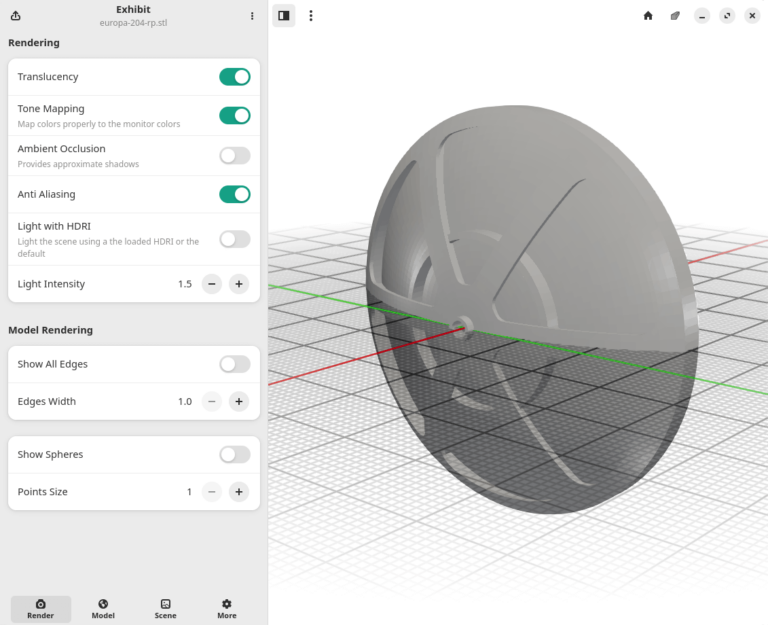
Task: Click the open file upload icon
Action: tap(16, 16)
